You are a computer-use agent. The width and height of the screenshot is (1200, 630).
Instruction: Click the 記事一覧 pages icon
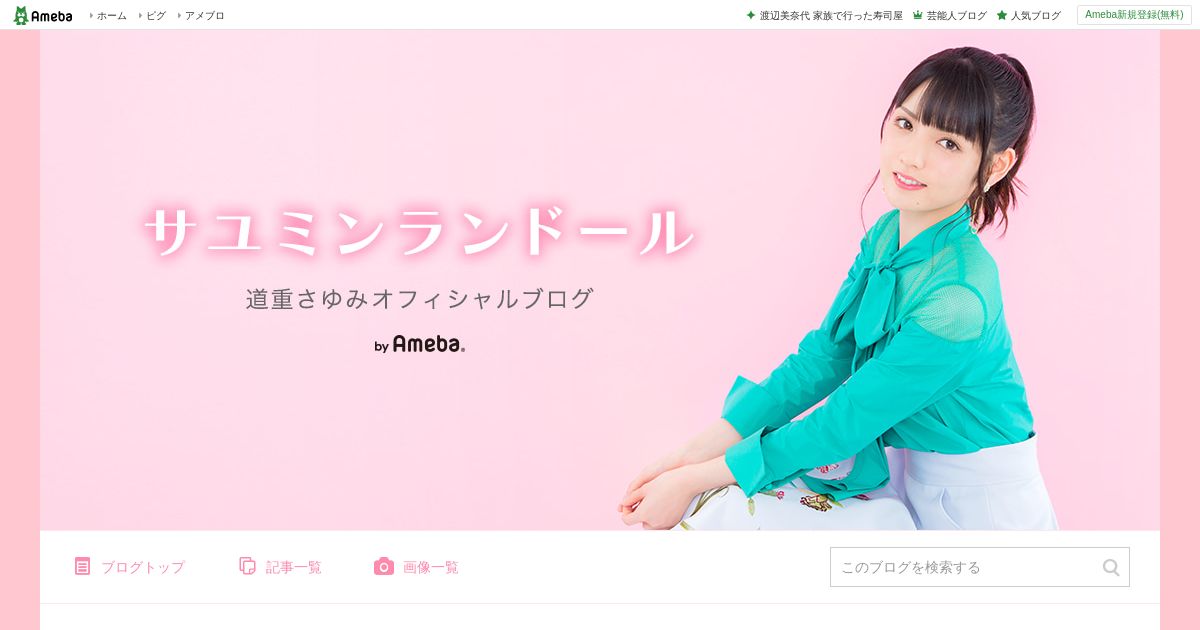[x=247, y=566]
